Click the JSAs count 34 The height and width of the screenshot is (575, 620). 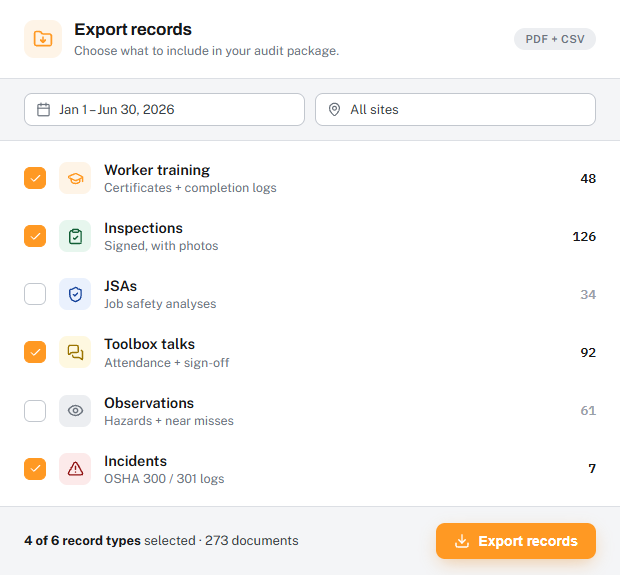[588, 295]
